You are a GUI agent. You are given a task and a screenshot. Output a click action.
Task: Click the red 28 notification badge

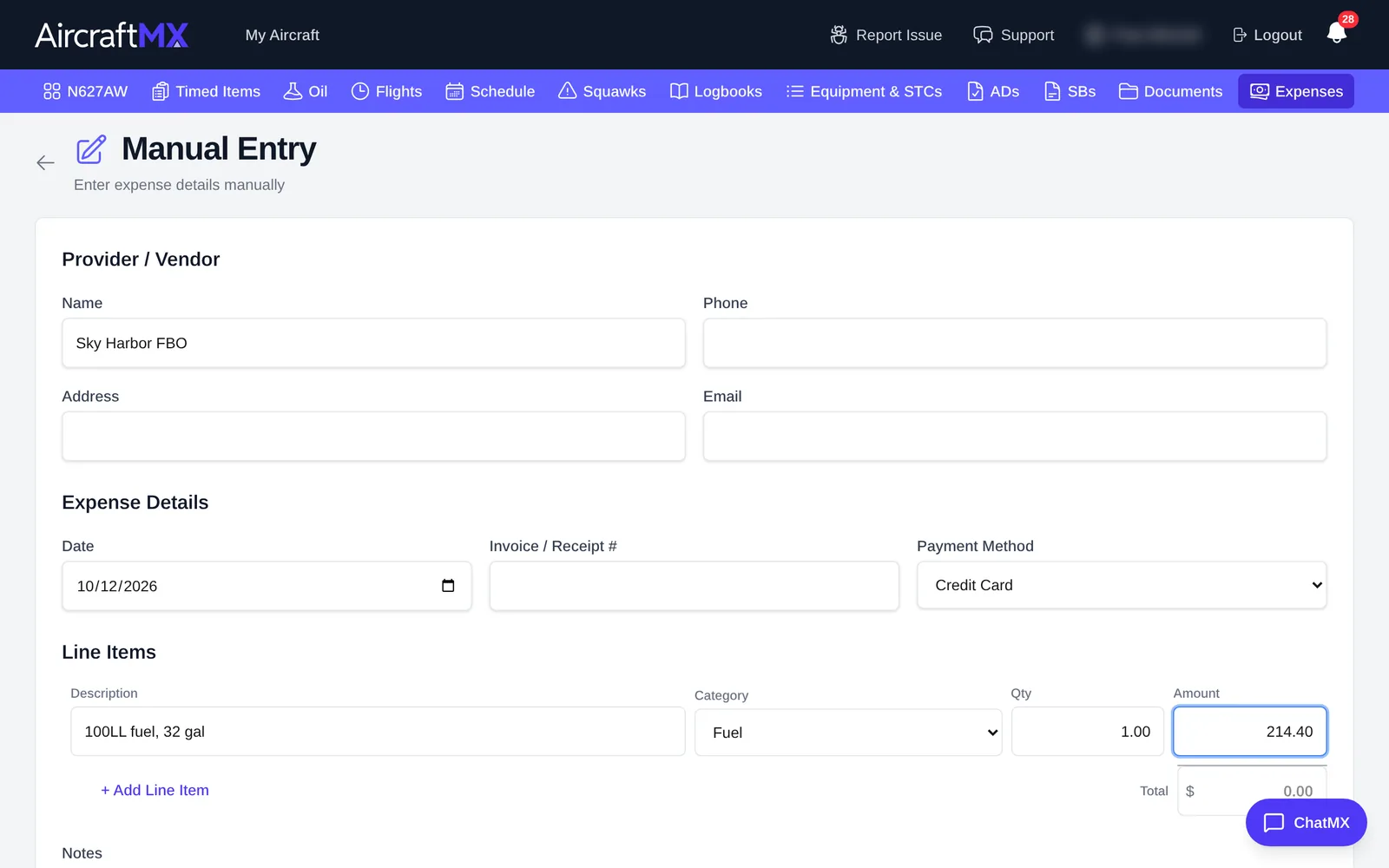tap(1347, 19)
